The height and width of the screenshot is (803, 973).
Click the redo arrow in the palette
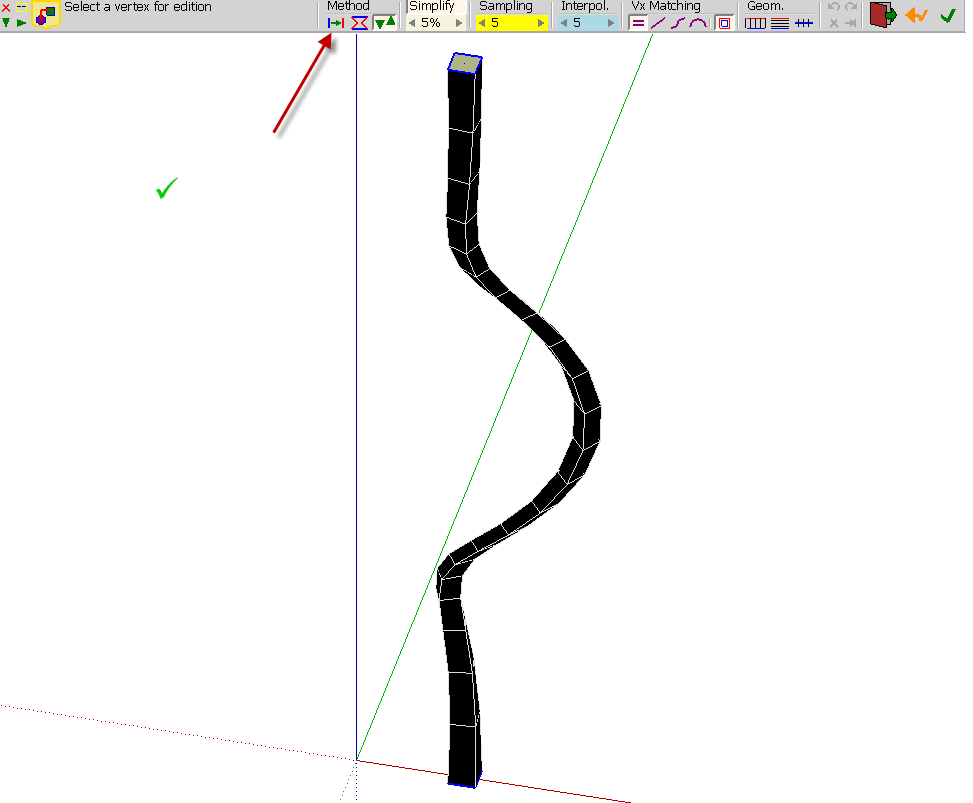[851, 7]
